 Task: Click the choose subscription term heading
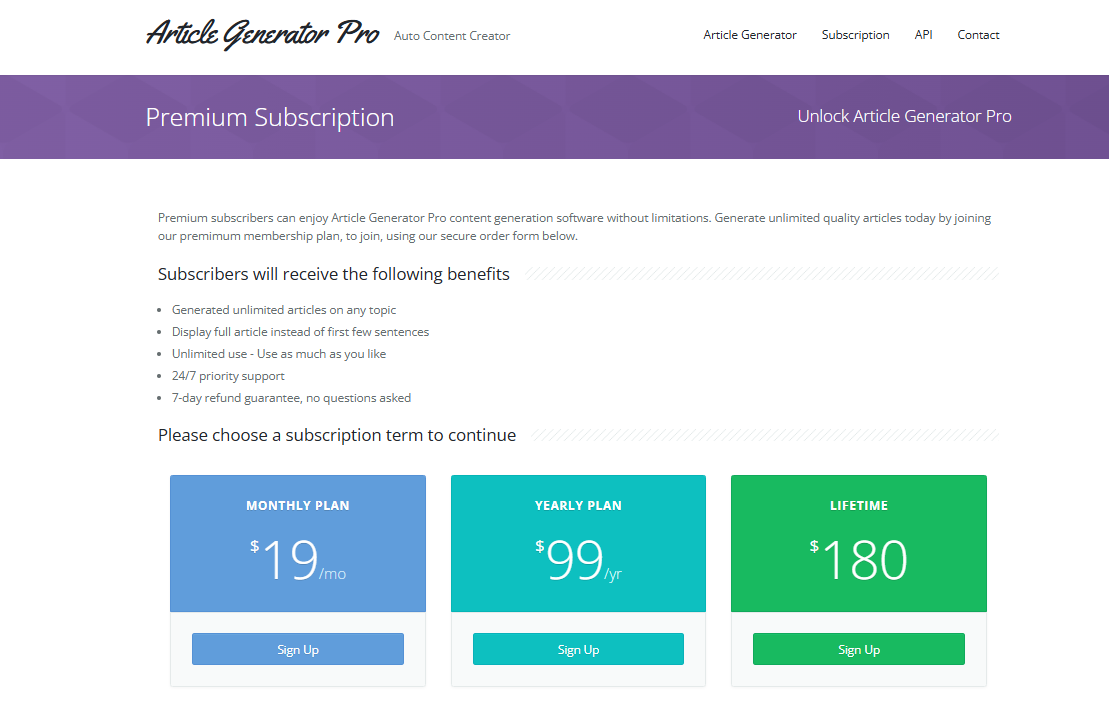pyautogui.click(x=336, y=434)
